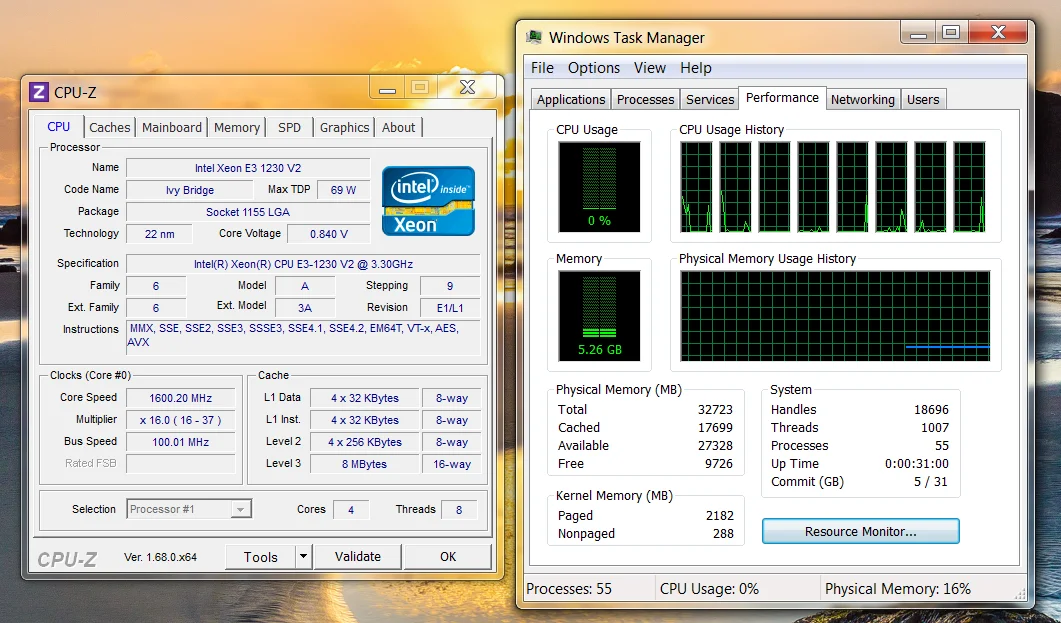1061x623 pixels.
Task: Open the View menu in Task Manager
Action: coord(650,68)
